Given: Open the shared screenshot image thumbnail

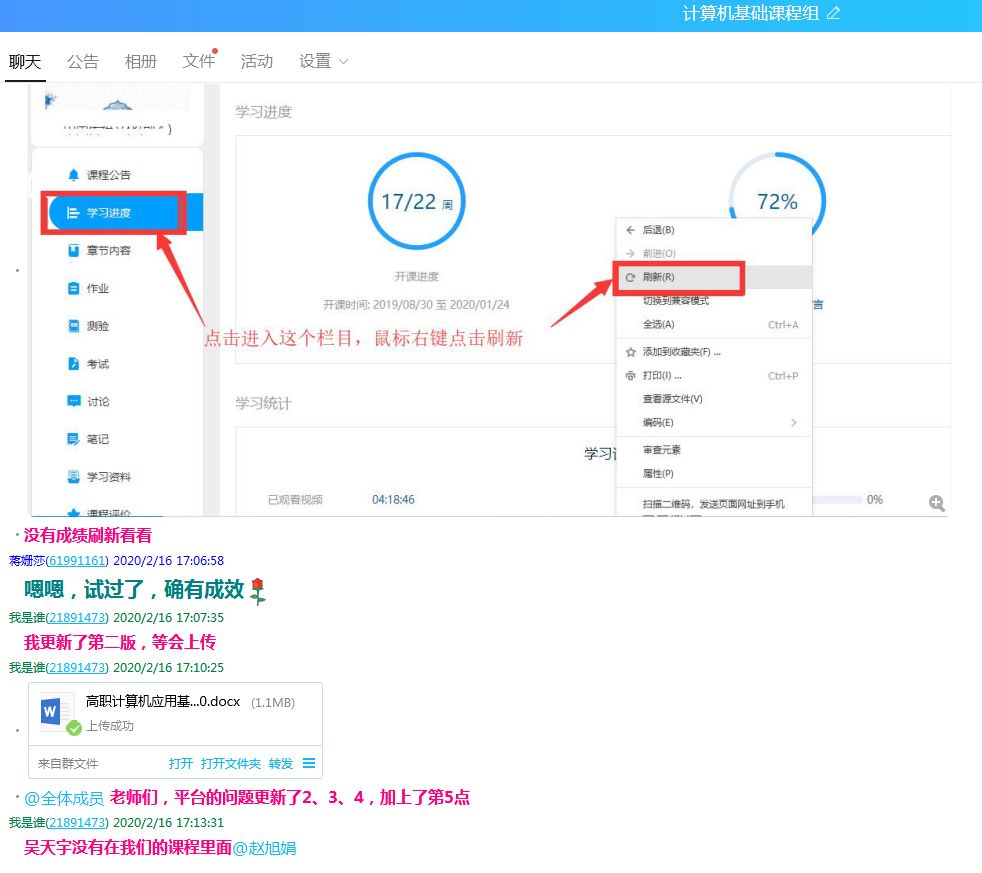Looking at the screenshot, I should 490,300.
